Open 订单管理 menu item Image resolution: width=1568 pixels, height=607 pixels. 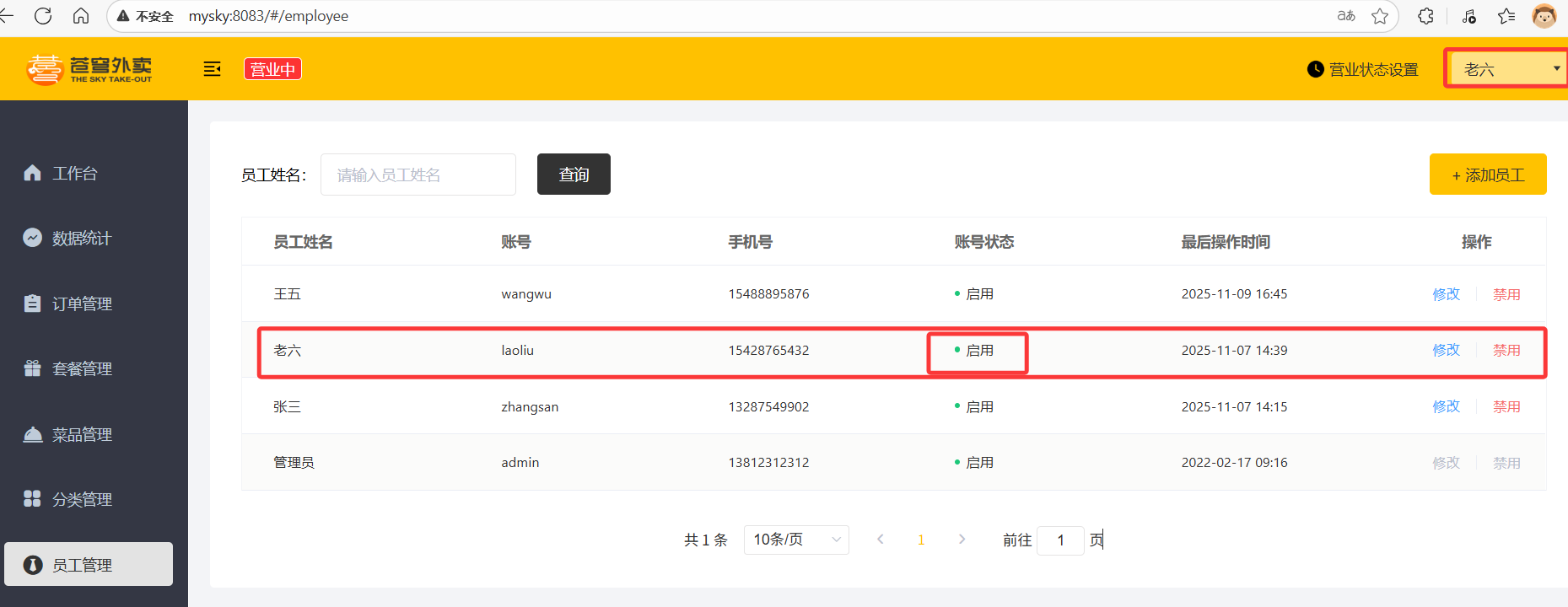[82, 303]
